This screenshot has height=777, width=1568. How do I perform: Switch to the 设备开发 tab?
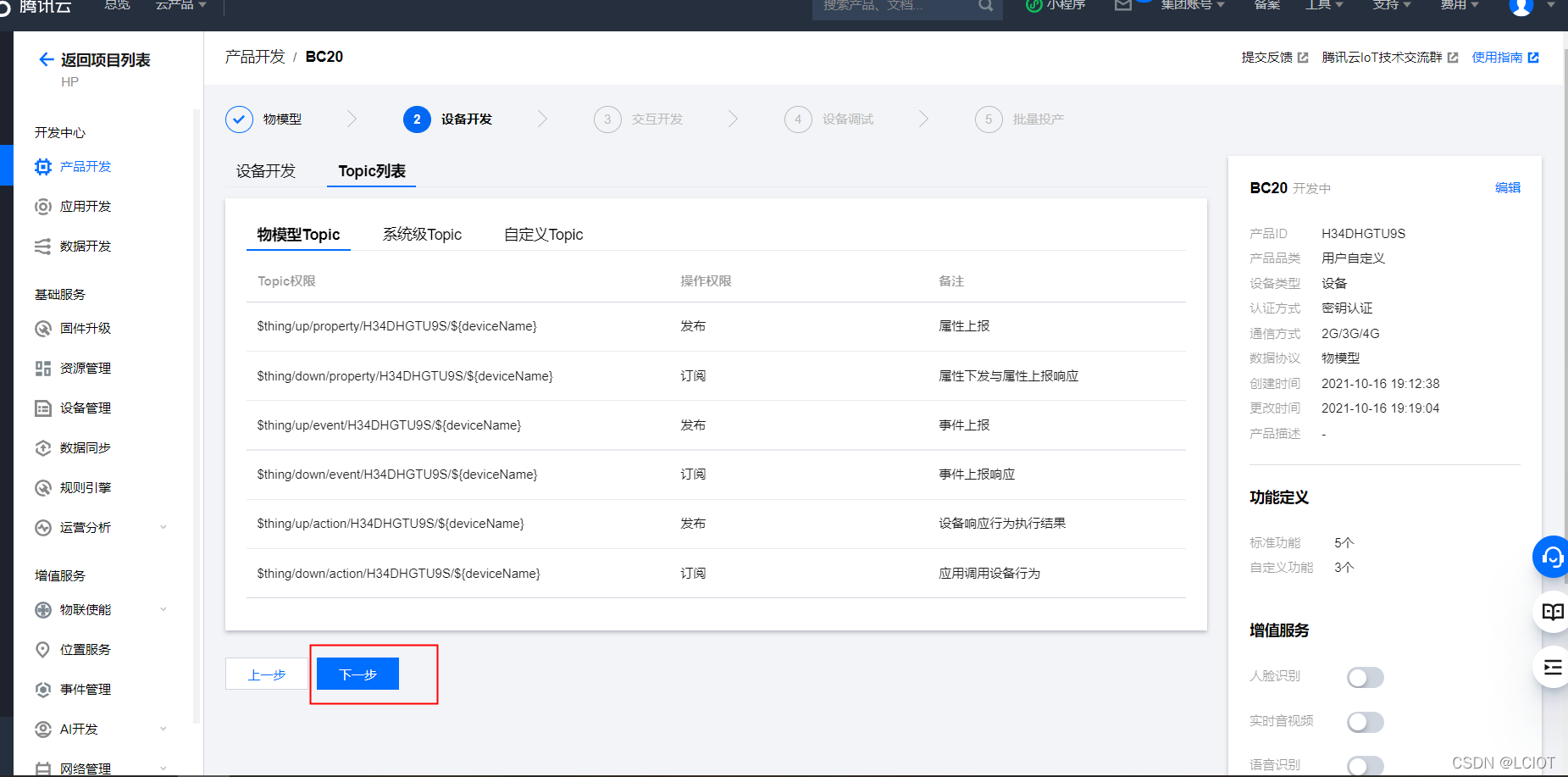click(x=266, y=171)
